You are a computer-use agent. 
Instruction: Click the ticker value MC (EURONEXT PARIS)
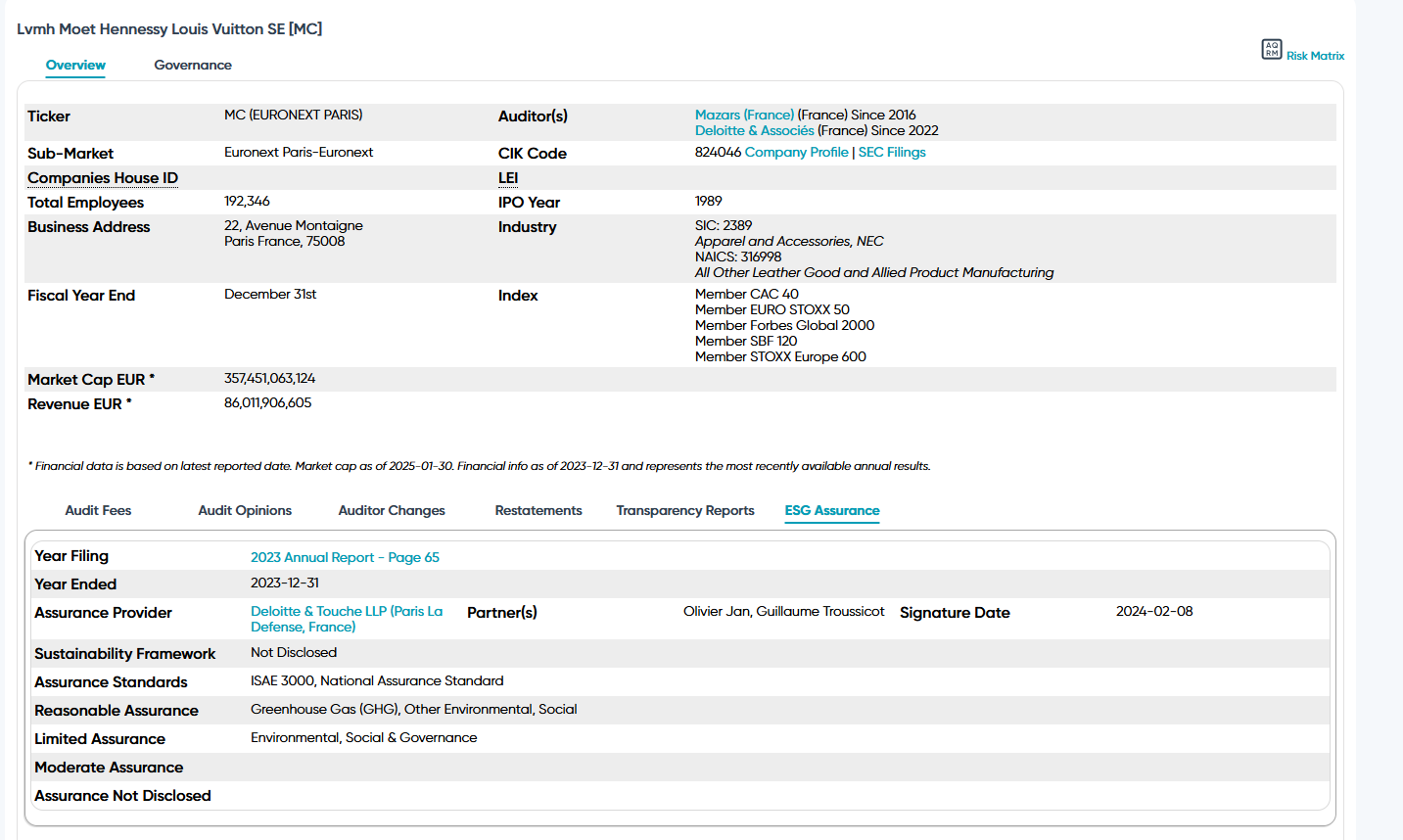point(294,115)
